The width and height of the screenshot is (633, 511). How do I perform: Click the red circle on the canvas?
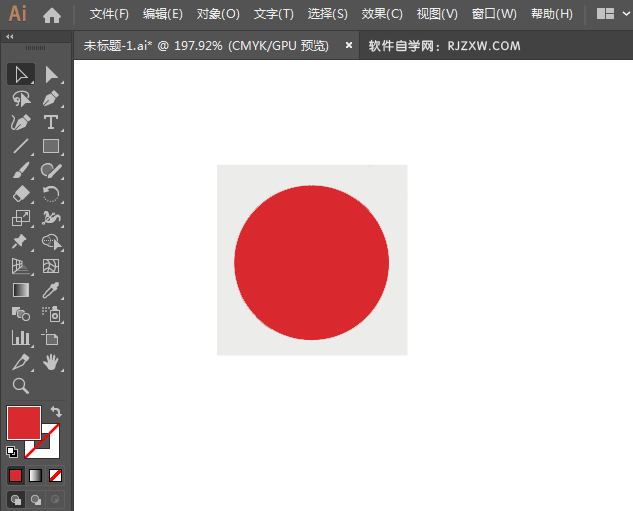[311, 262]
